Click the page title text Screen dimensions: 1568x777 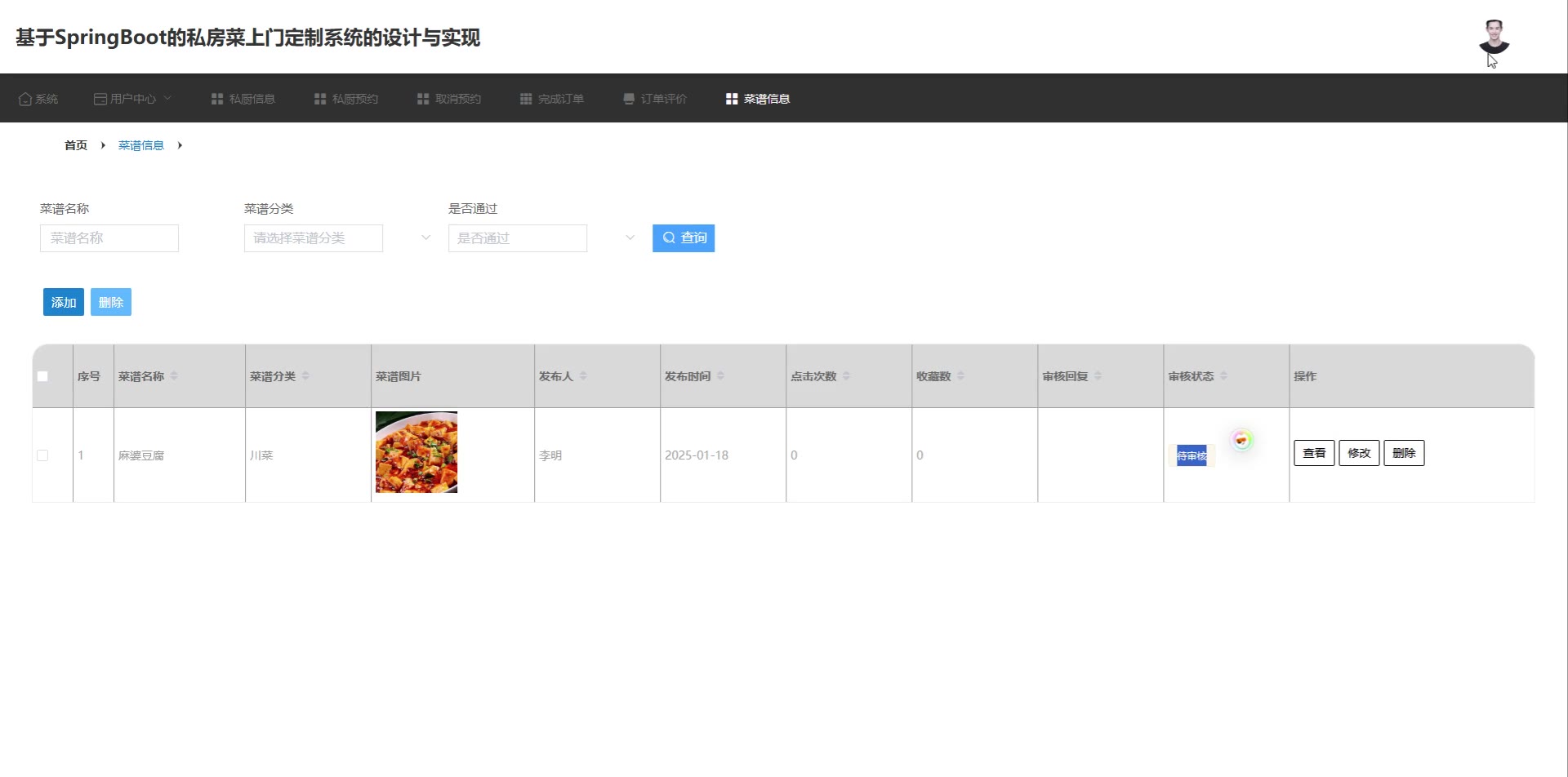click(x=247, y=38)
